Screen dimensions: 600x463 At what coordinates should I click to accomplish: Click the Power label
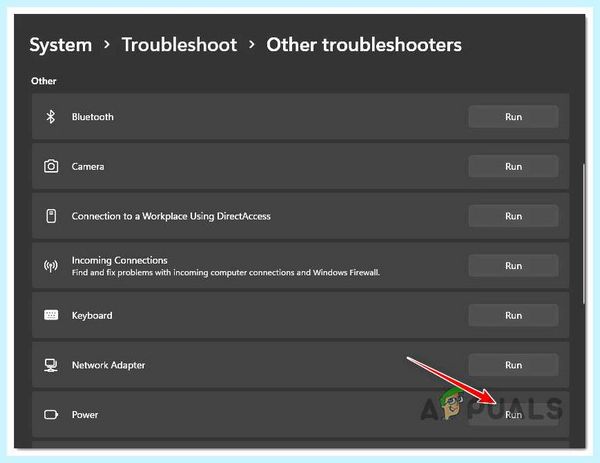tap(85, 415)
